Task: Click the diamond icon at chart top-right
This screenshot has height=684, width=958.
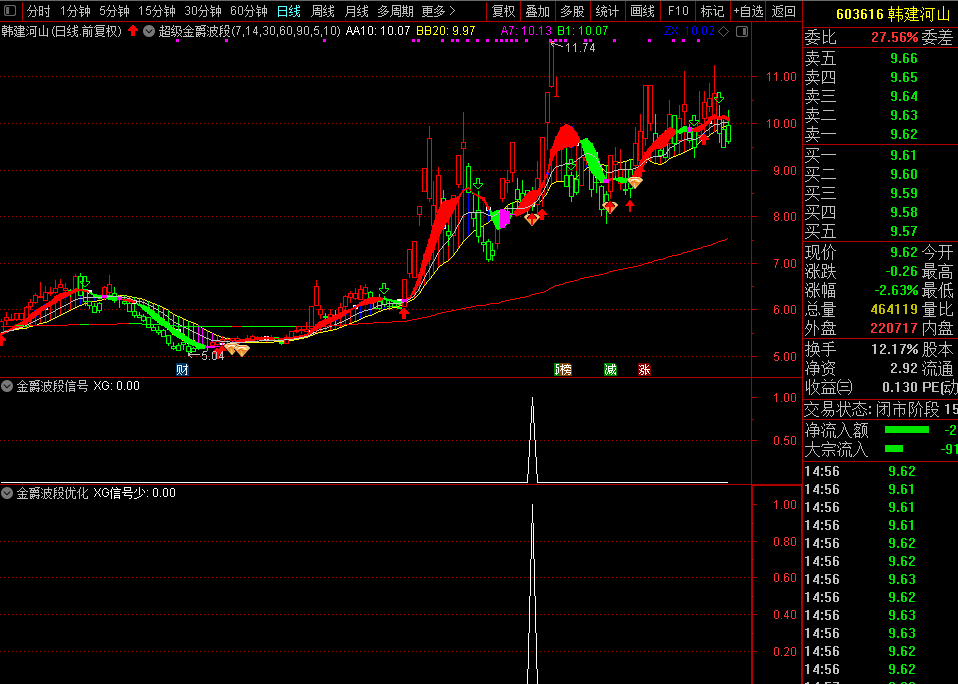Action: [x=723, y=31]
